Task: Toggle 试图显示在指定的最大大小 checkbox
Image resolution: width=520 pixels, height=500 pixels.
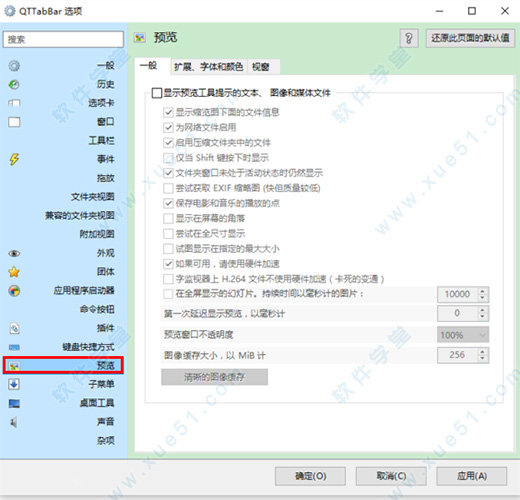Action: [168, 249]
